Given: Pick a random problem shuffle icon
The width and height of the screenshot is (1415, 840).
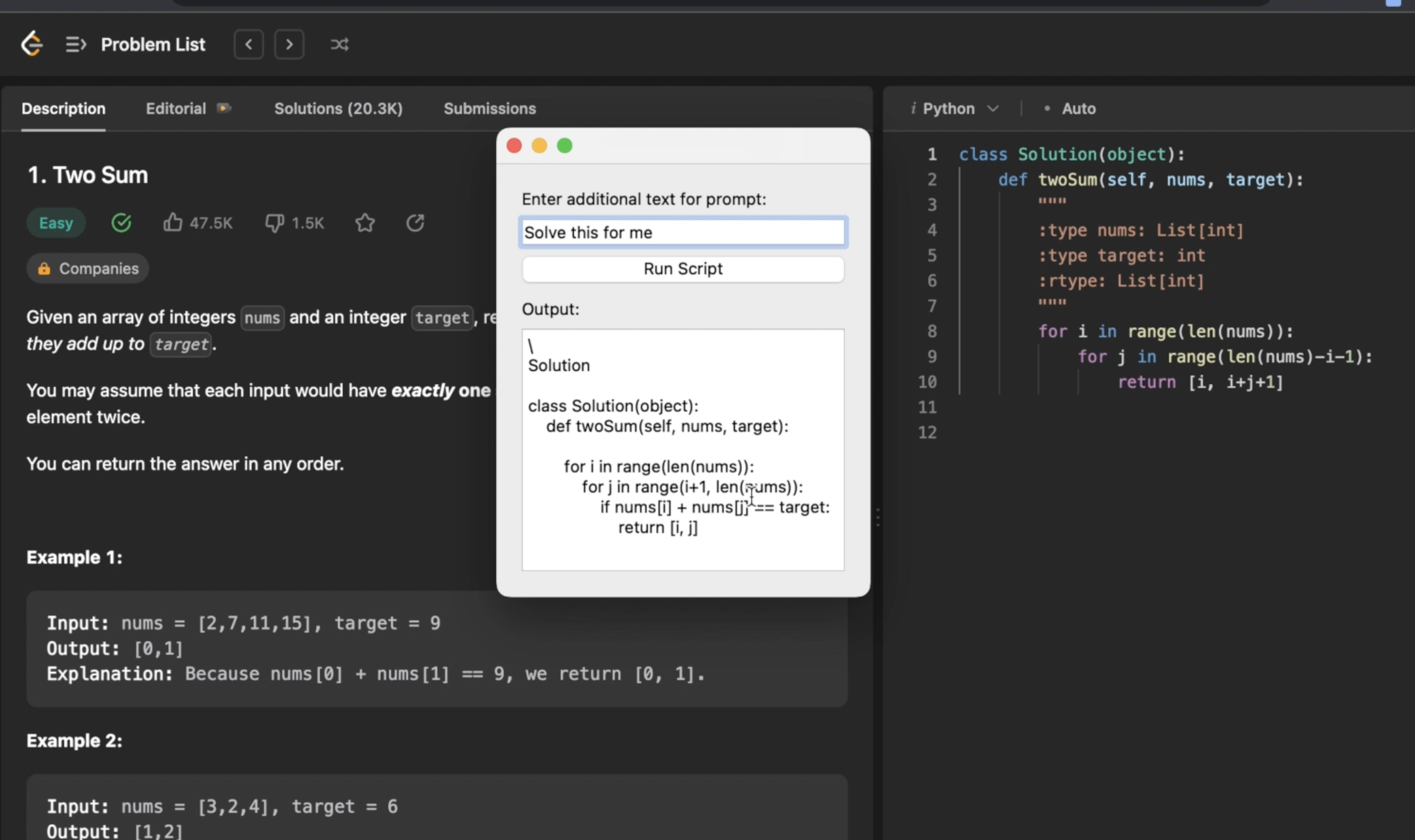Looking at the screenshot, I should point(339,44).
